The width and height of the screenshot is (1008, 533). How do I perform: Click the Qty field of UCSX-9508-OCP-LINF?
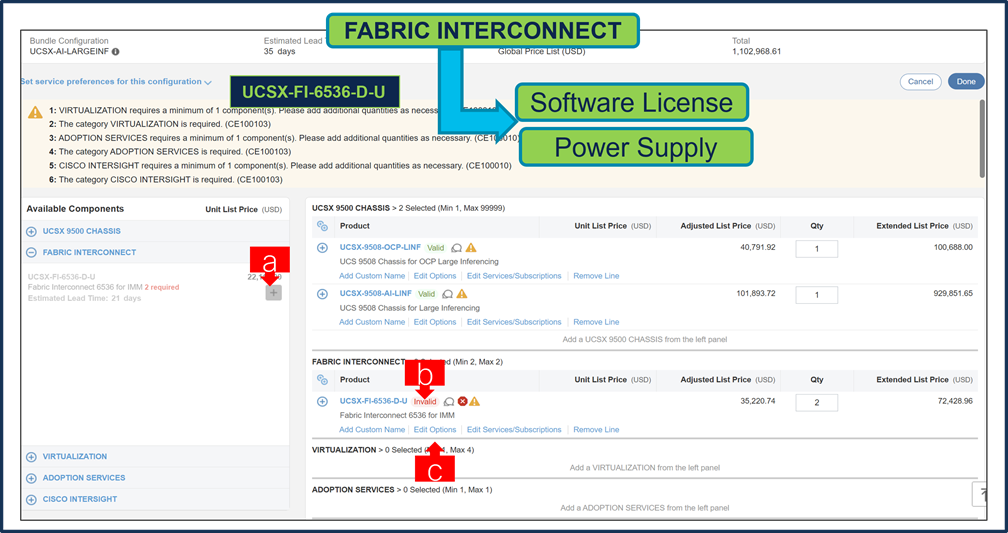pos(816,249)
